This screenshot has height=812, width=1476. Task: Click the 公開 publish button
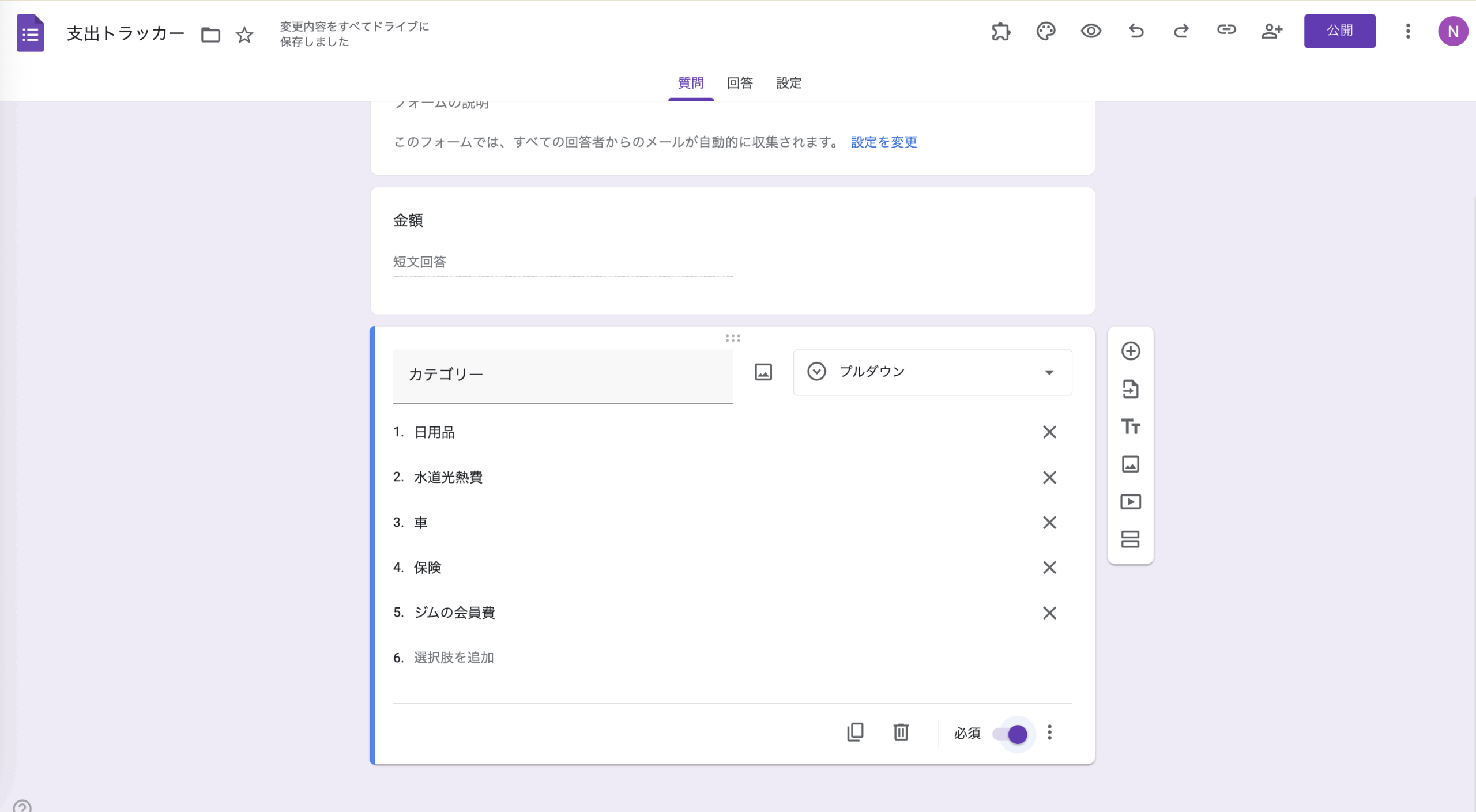(1339, 31)
